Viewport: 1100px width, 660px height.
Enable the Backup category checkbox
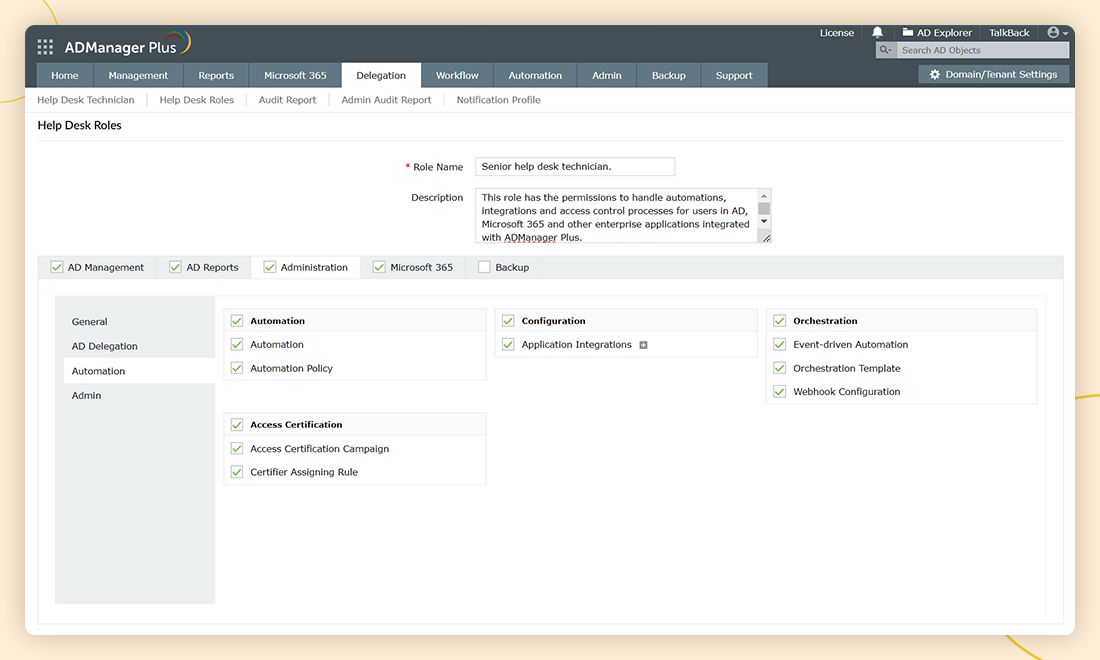point(485,267)
